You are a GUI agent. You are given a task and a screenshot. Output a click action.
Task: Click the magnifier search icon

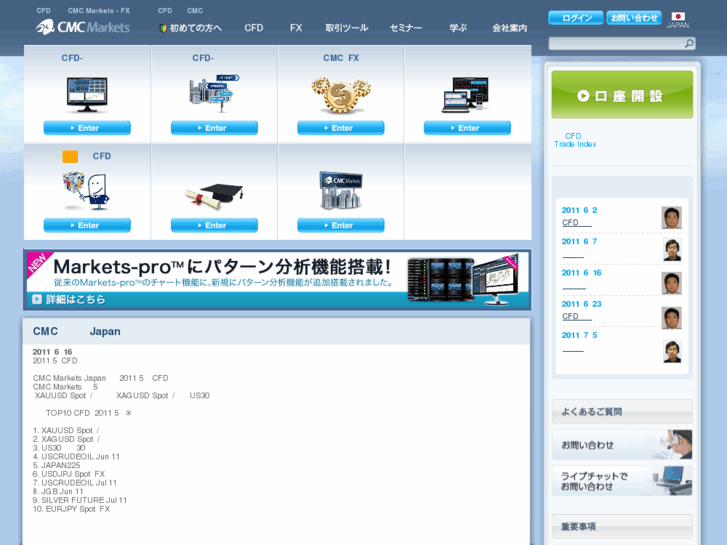coord(689,43)
